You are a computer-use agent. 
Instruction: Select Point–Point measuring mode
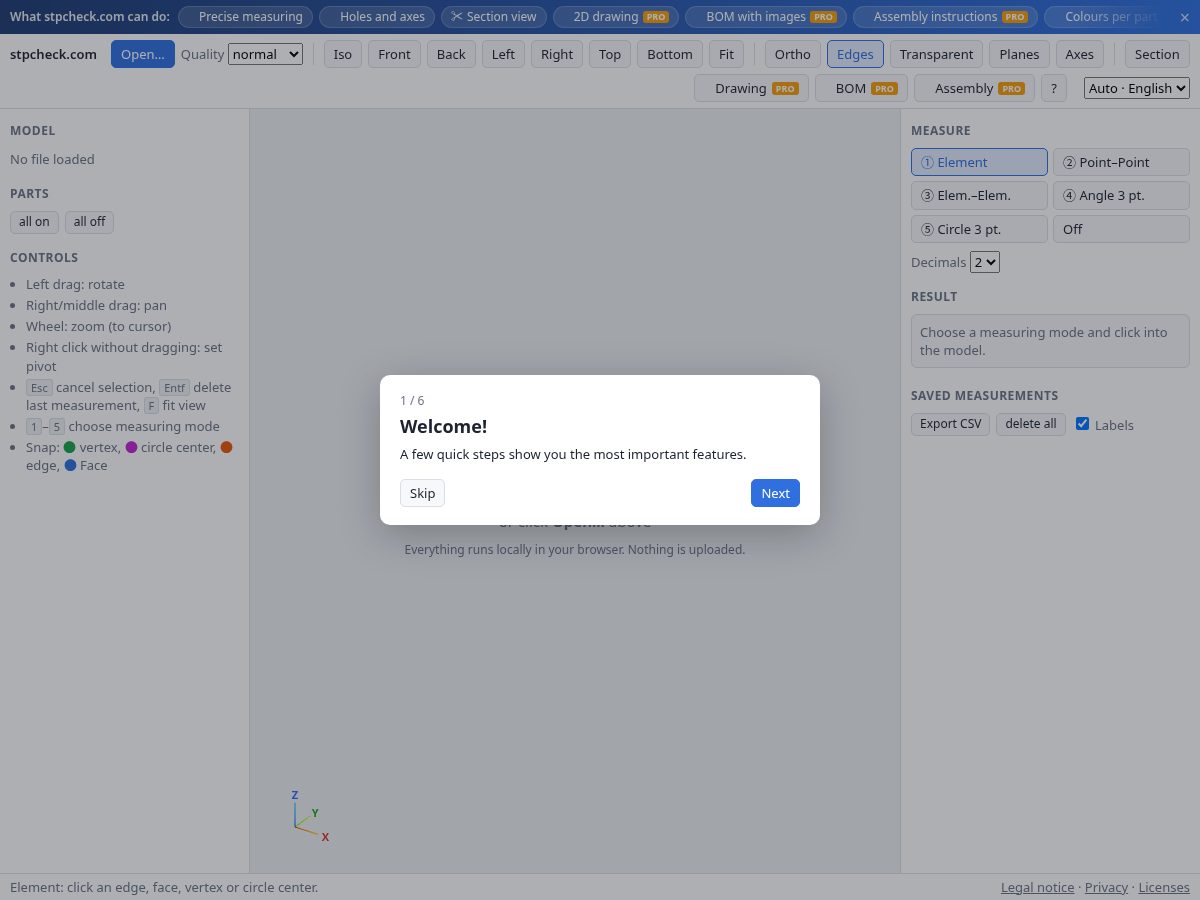tap(1121, 162)
